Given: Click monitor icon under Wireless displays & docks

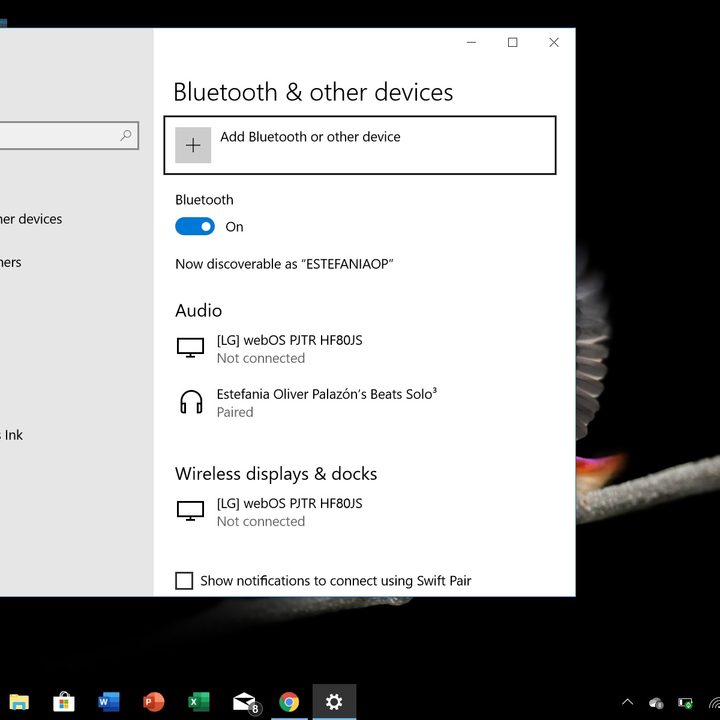Looking at the screenshot, I should pyautogui.click(x=190, y=511).
